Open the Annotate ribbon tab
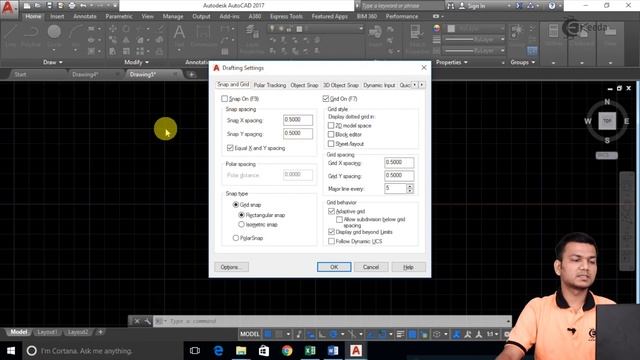640x360 pixels. (85, 16)
